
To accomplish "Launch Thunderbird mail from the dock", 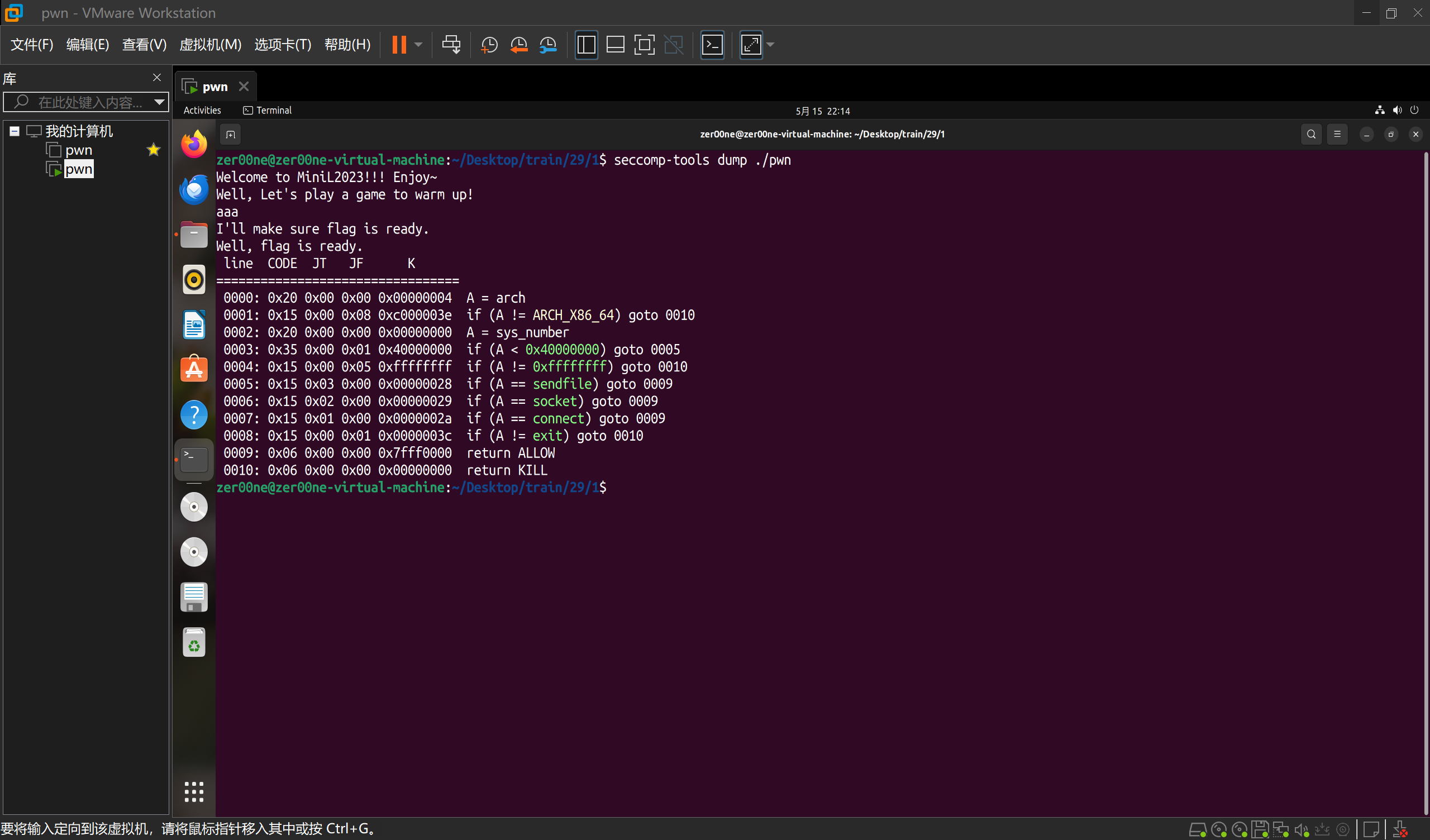I will click(194, 189).
